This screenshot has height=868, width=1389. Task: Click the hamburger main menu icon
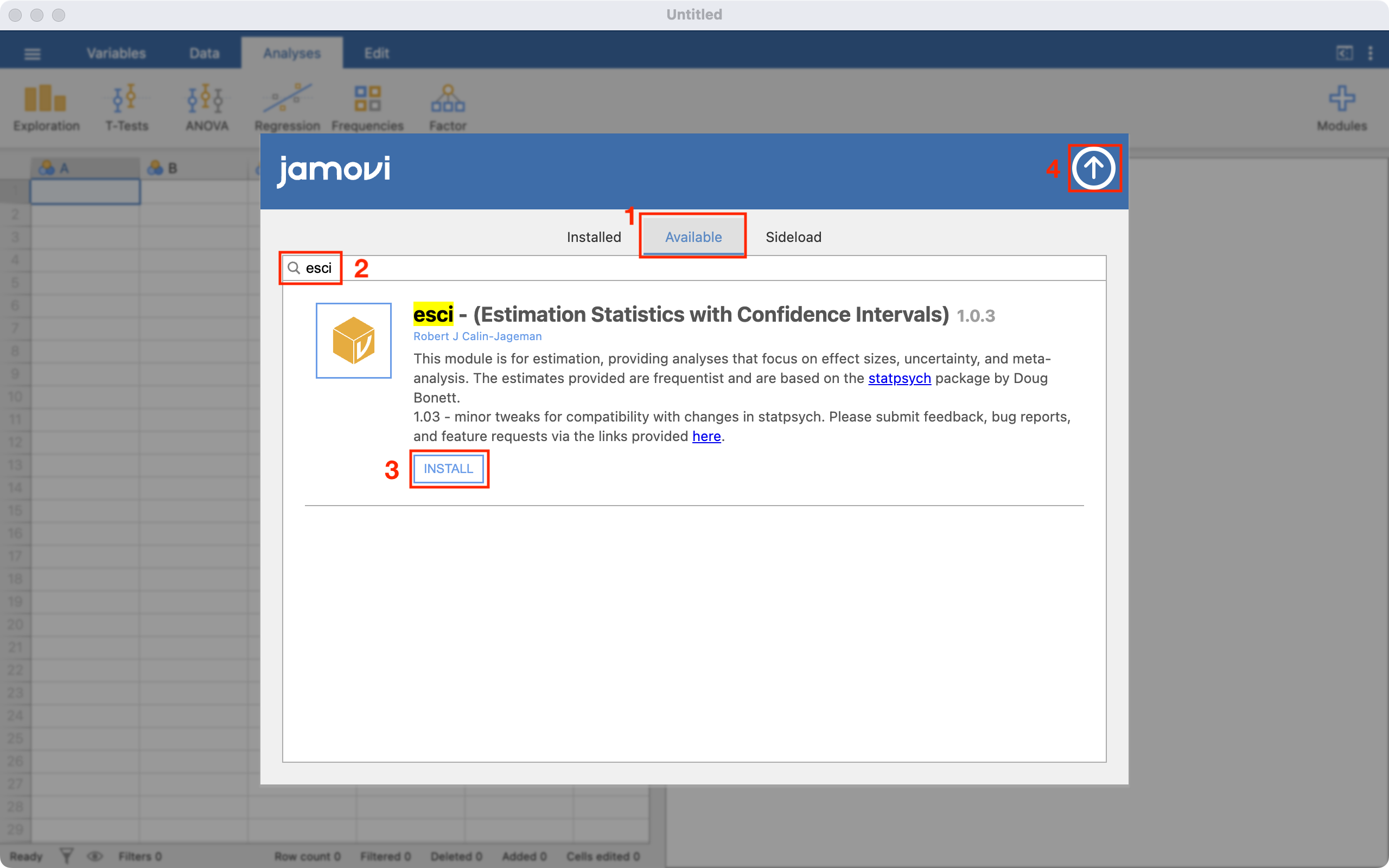[32, 54]
